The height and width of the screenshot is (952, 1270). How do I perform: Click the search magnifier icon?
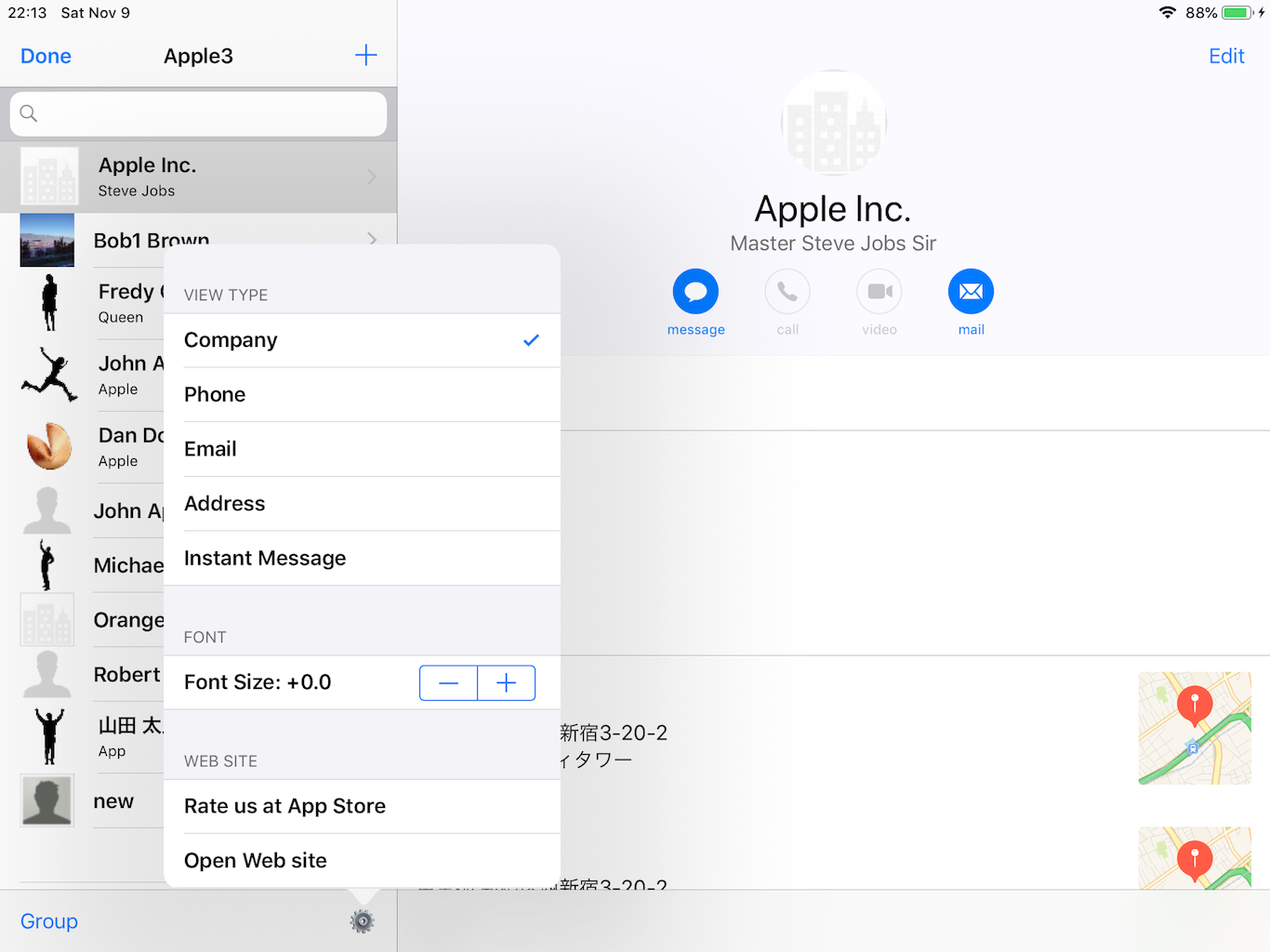(x=29, y=113)
